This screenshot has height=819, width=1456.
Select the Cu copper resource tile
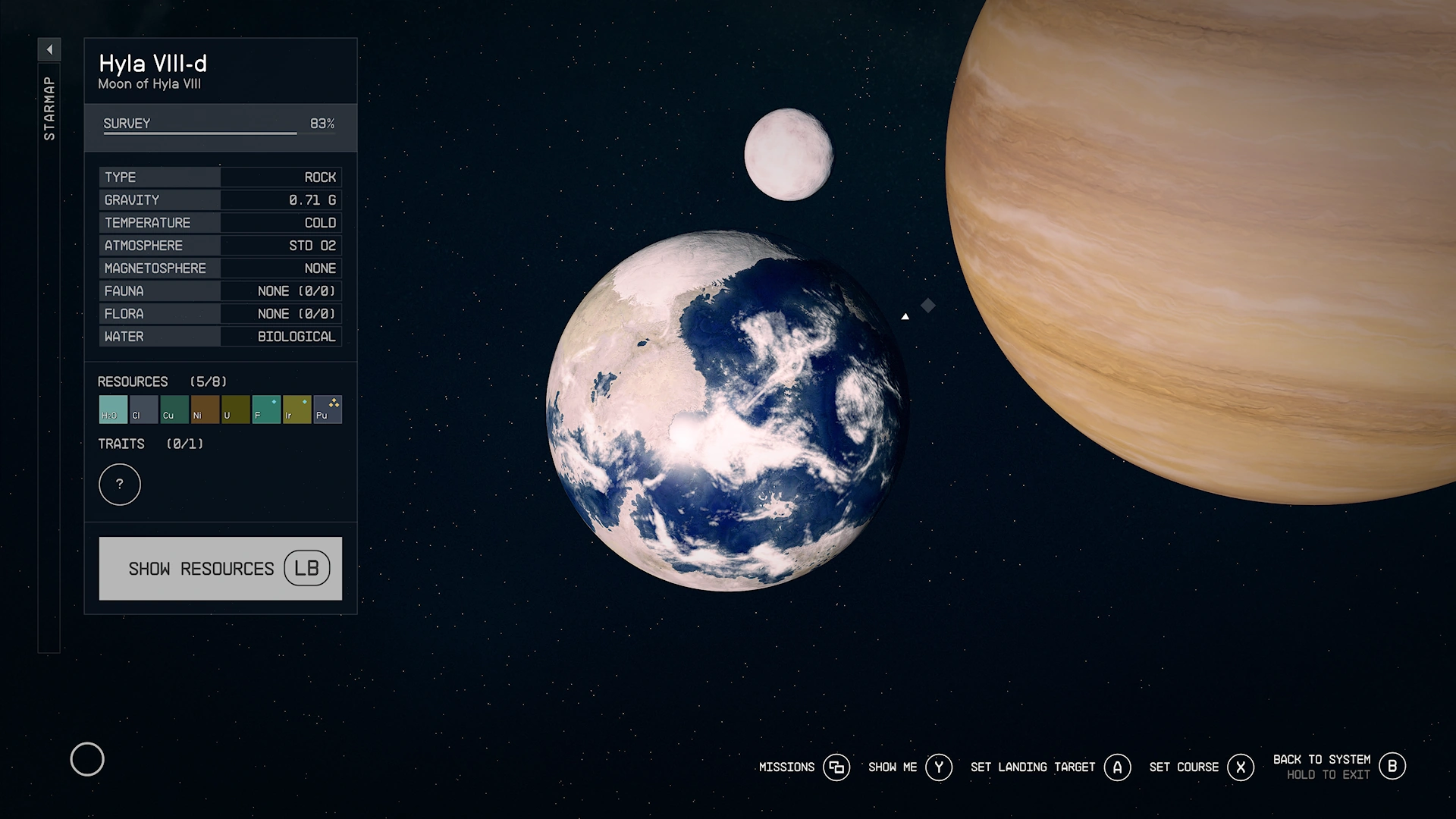(x=174, y=409)
